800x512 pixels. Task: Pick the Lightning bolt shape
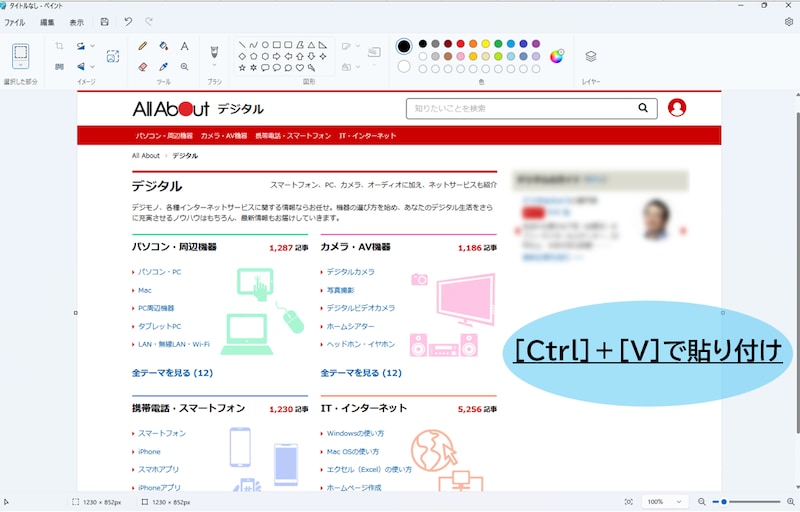coord(311,67)
